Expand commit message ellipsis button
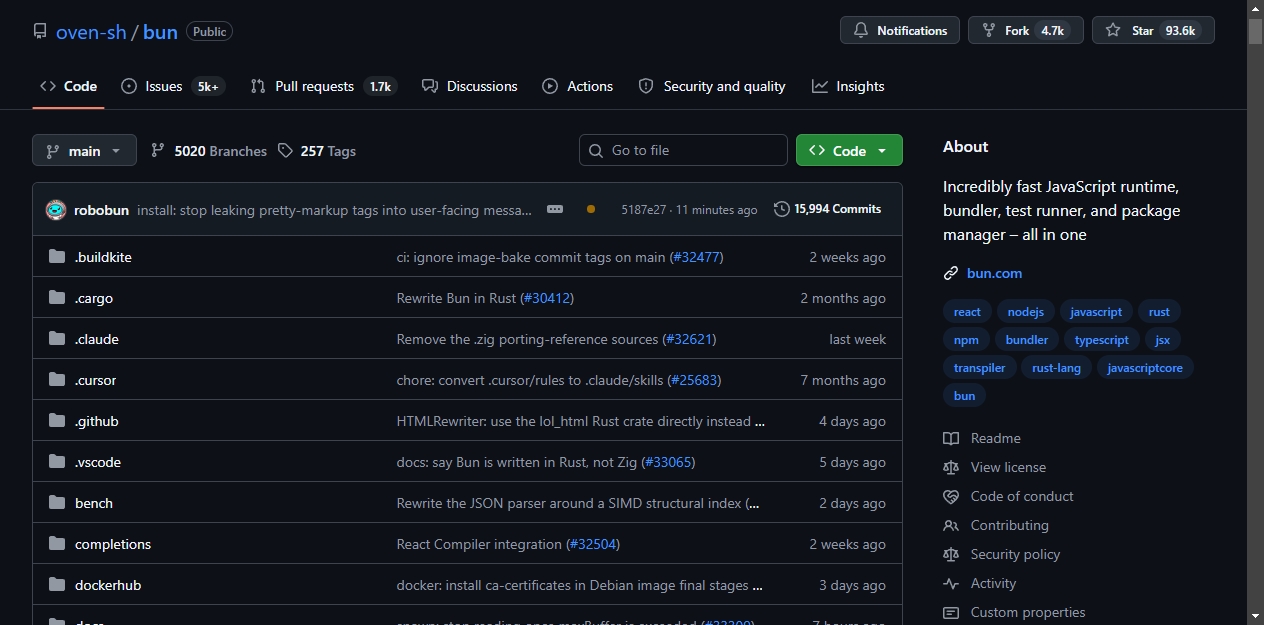1264x625 pixels. tap(555, 209)
